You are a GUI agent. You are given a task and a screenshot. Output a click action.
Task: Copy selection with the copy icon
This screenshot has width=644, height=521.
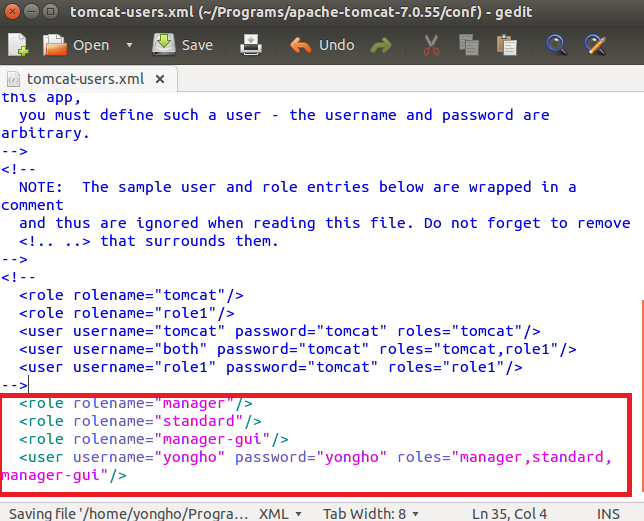[469, 45]
